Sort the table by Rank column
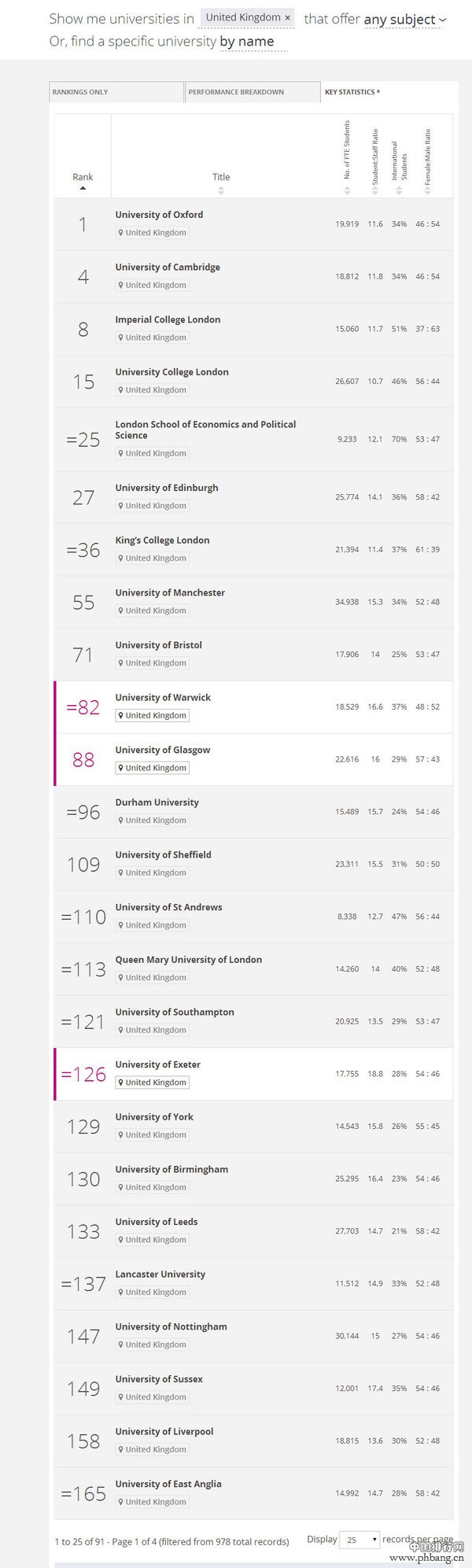The width and height of the screenshot is (472, 1568). [83, 182]
